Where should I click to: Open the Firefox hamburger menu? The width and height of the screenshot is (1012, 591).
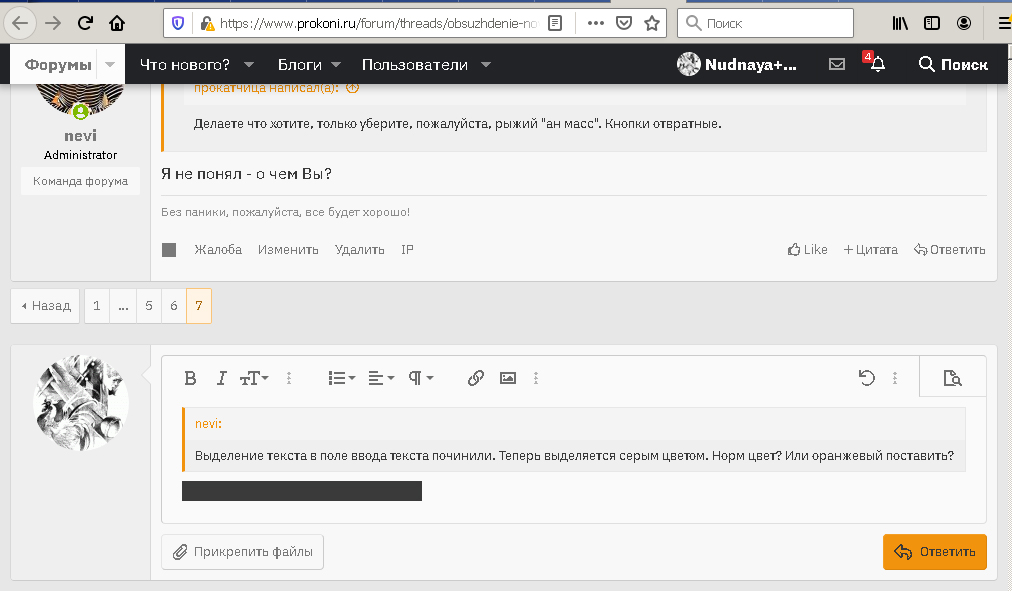[x=1003, y=22]
